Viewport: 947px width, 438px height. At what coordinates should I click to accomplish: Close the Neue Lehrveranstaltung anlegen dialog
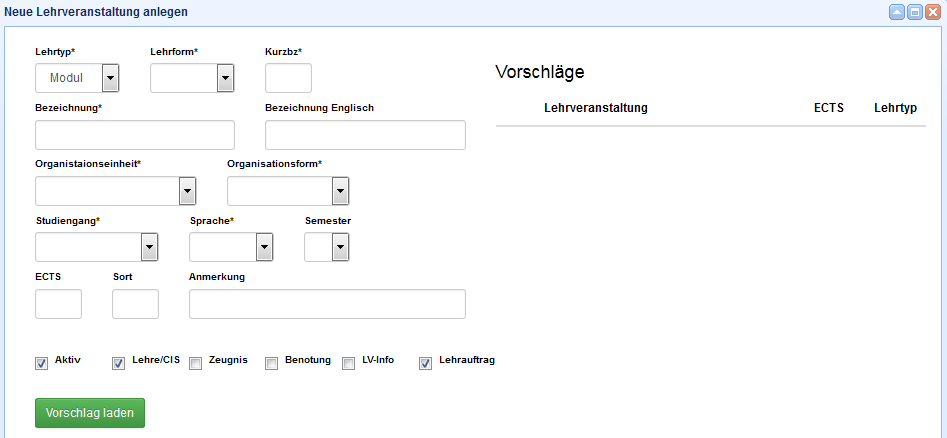(x=933, y=12)
